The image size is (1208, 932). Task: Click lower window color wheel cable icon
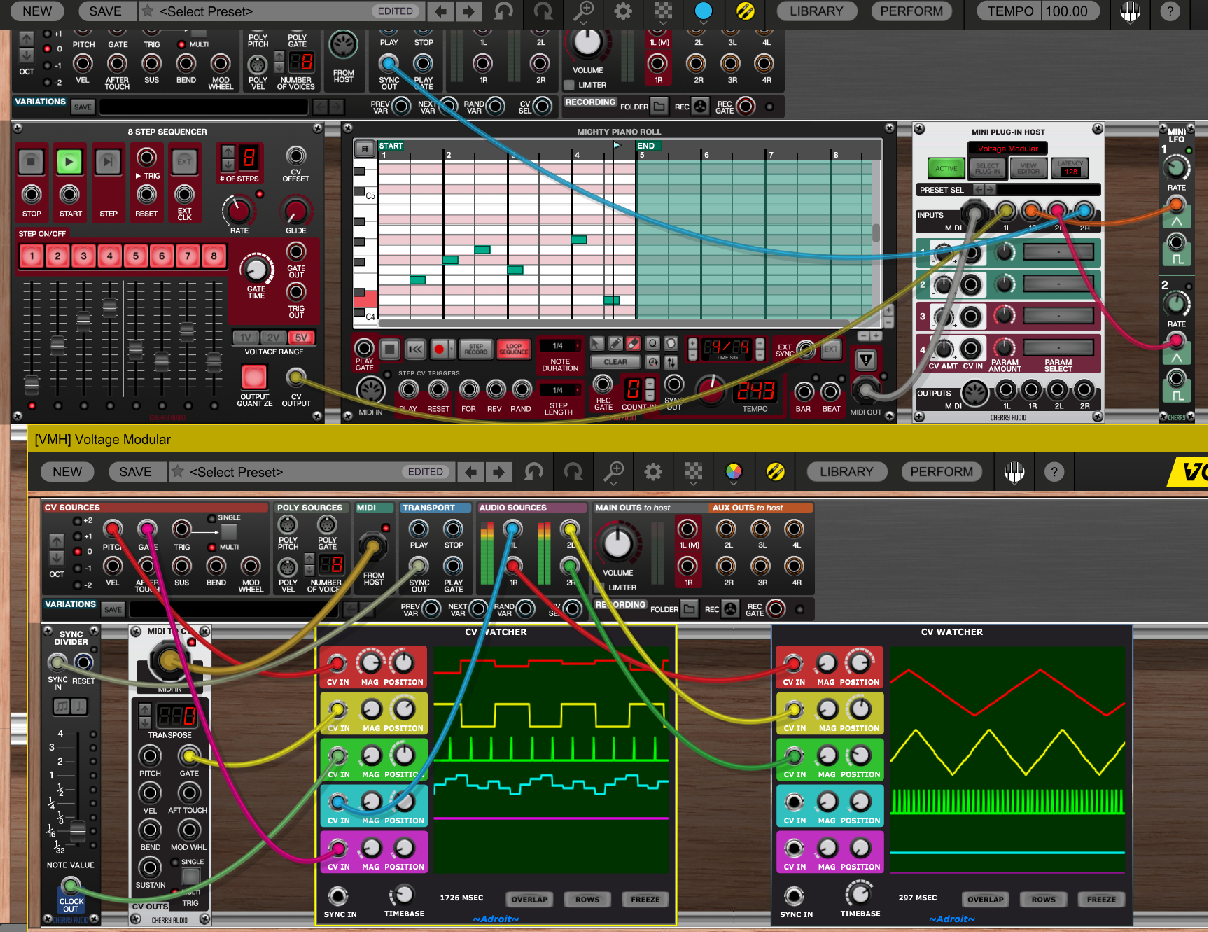[x=733, y=472]
